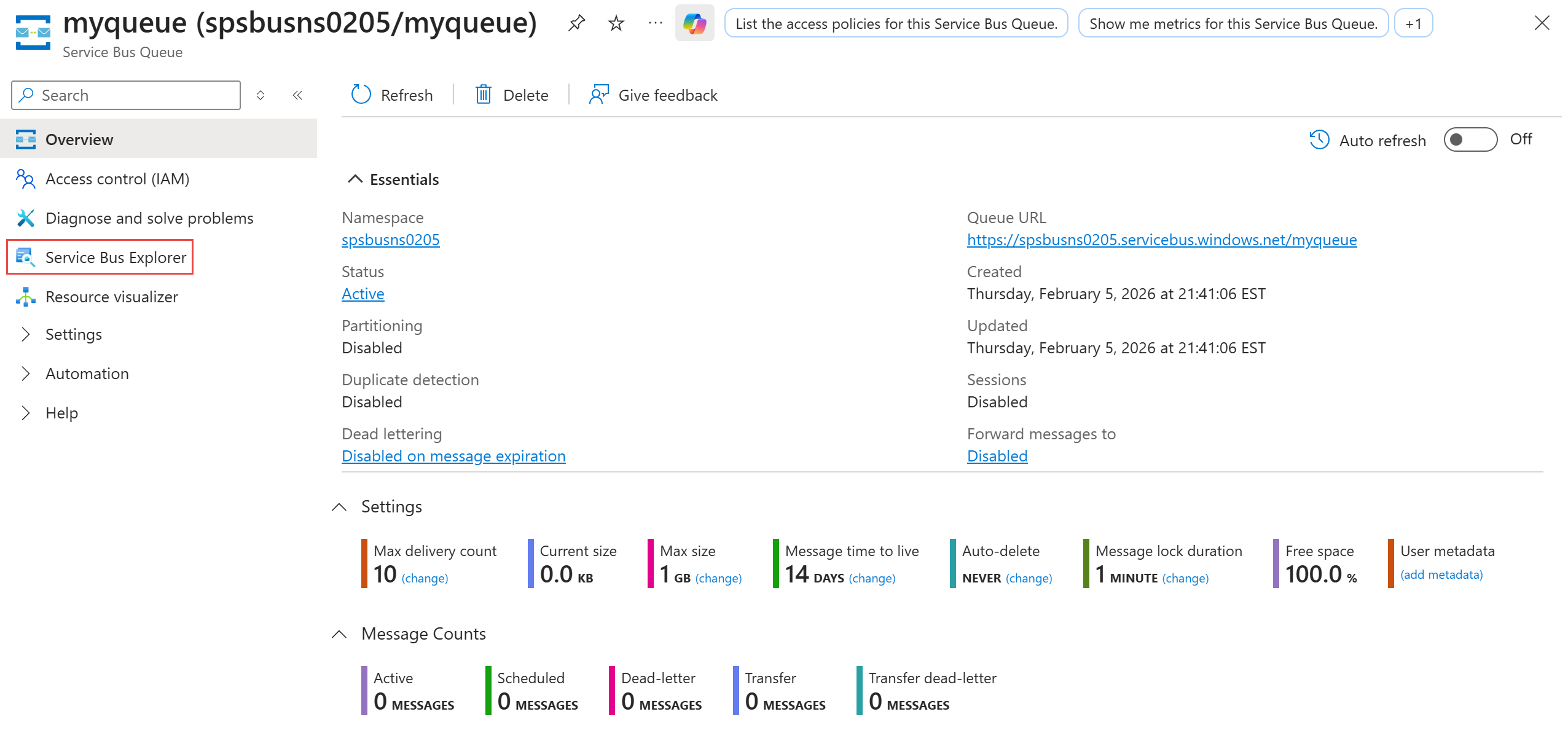This screenshot has width=1568, height=733.
Task: Go to Access control (IAM)
Action: click(x=117, y=179)
